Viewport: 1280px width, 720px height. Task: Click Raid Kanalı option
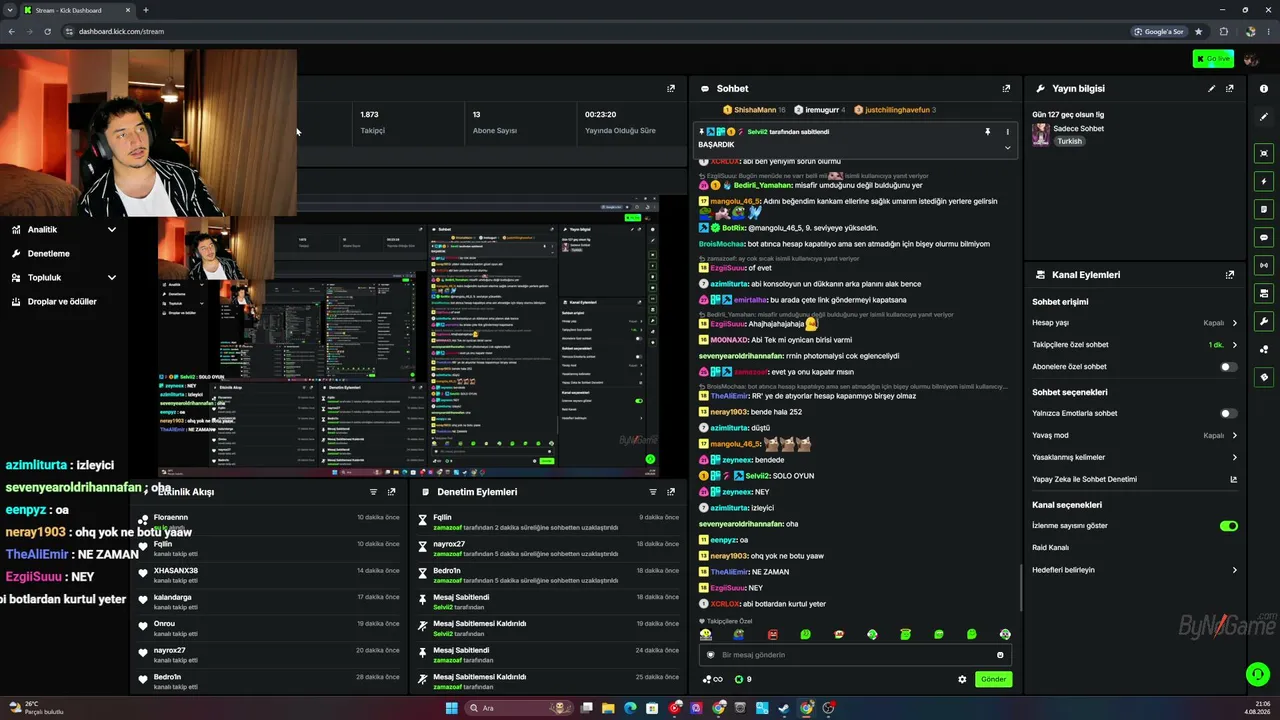pyautogui.click(x=1051, y=548)
